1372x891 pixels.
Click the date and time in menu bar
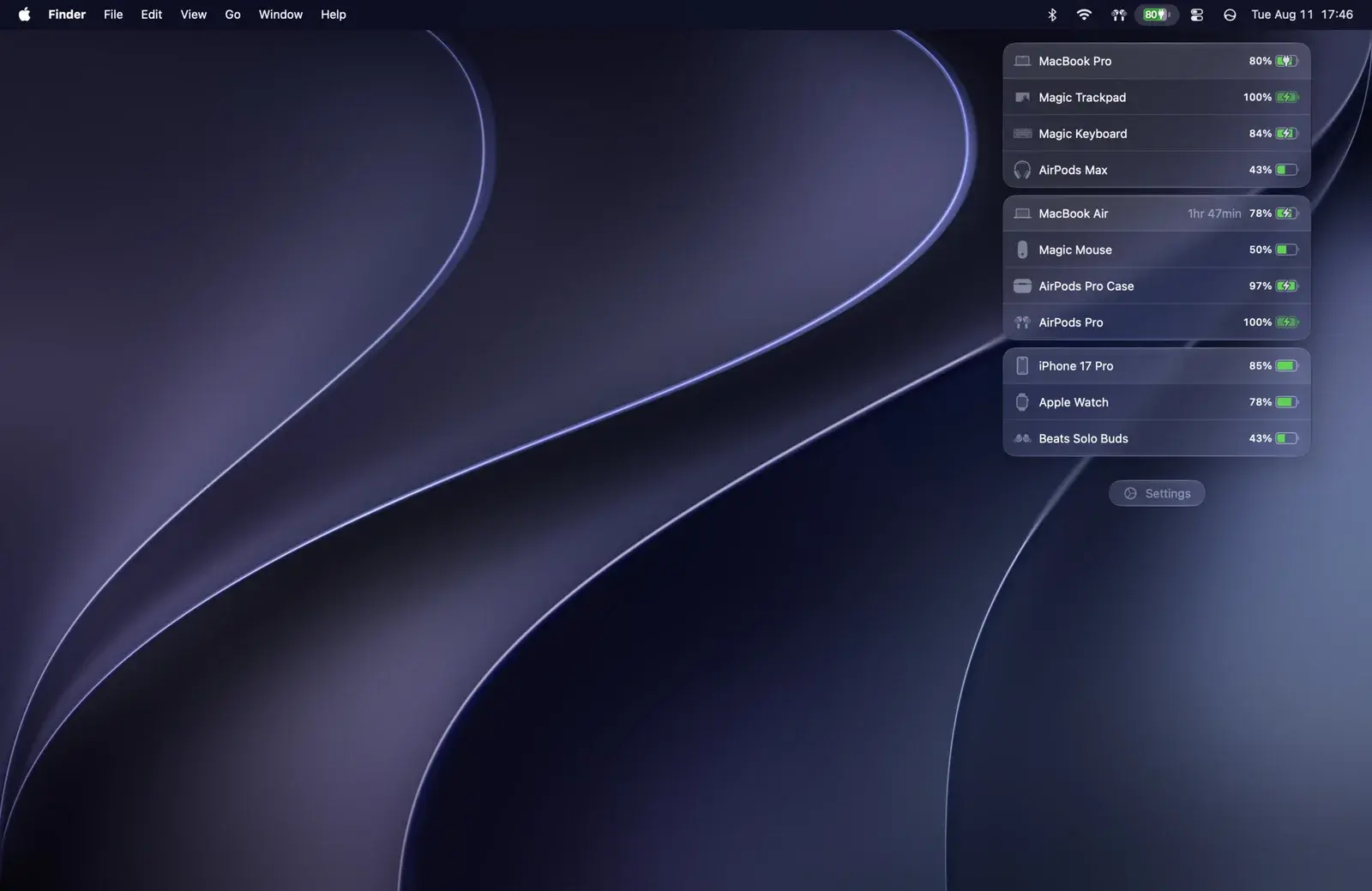pos(1302,15)
